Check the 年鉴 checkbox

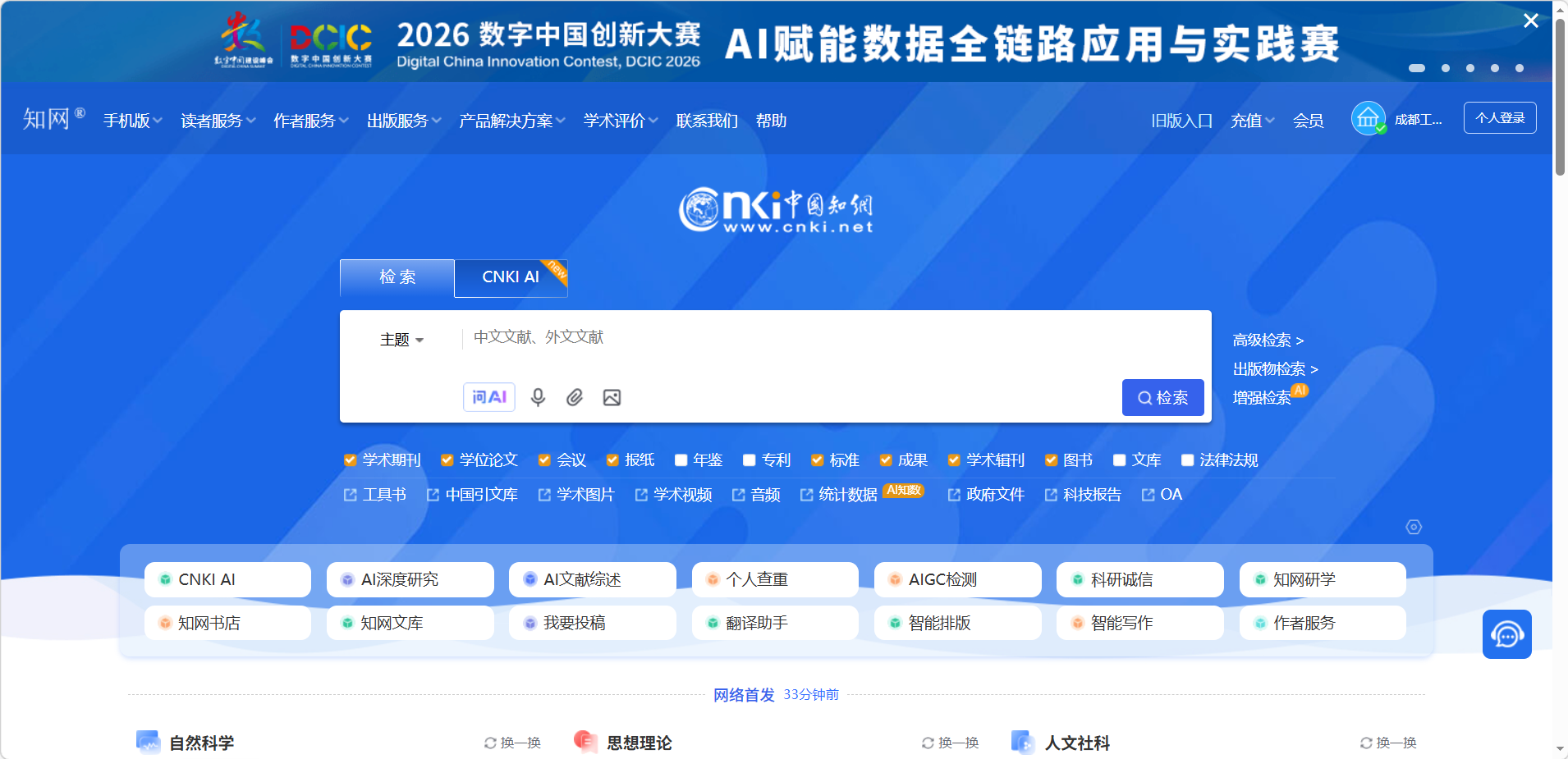pos(681,460)
